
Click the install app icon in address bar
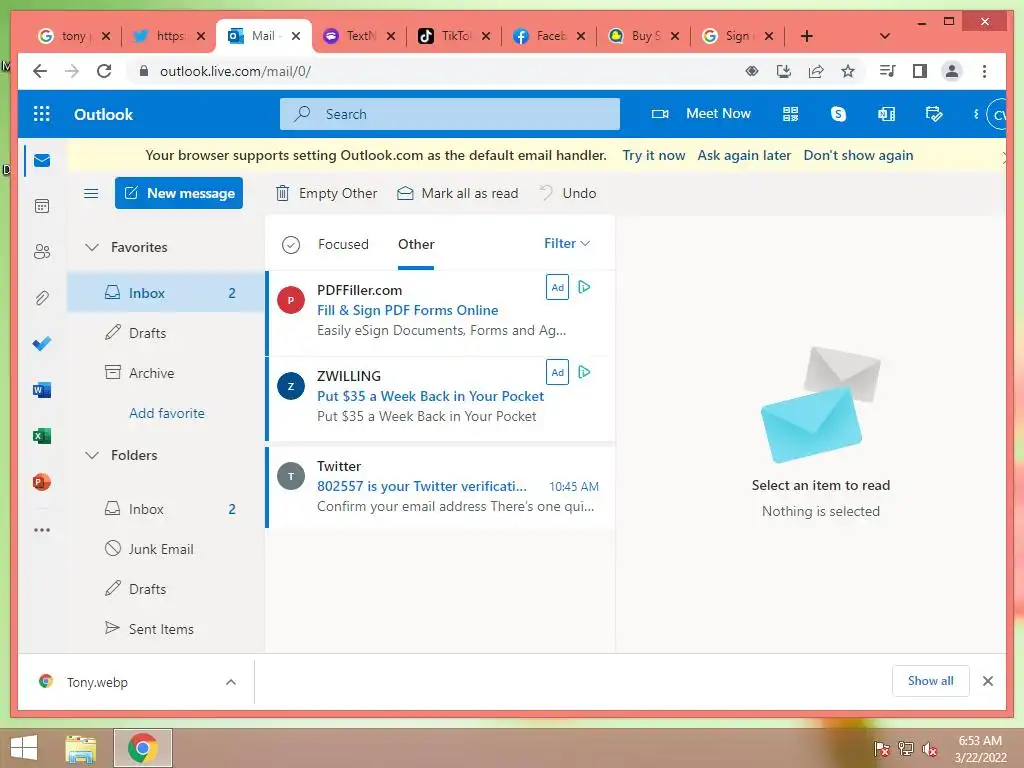pyautogui.click(x=784, y=71)
